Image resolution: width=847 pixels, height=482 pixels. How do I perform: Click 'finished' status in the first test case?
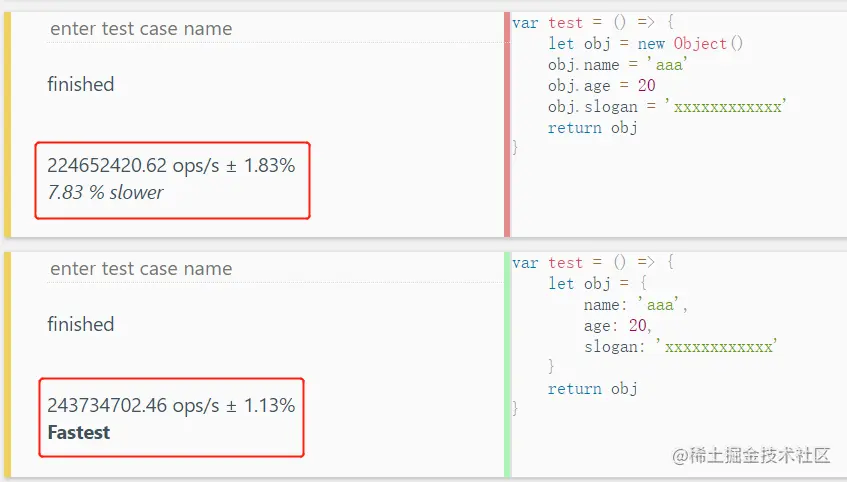80,84
